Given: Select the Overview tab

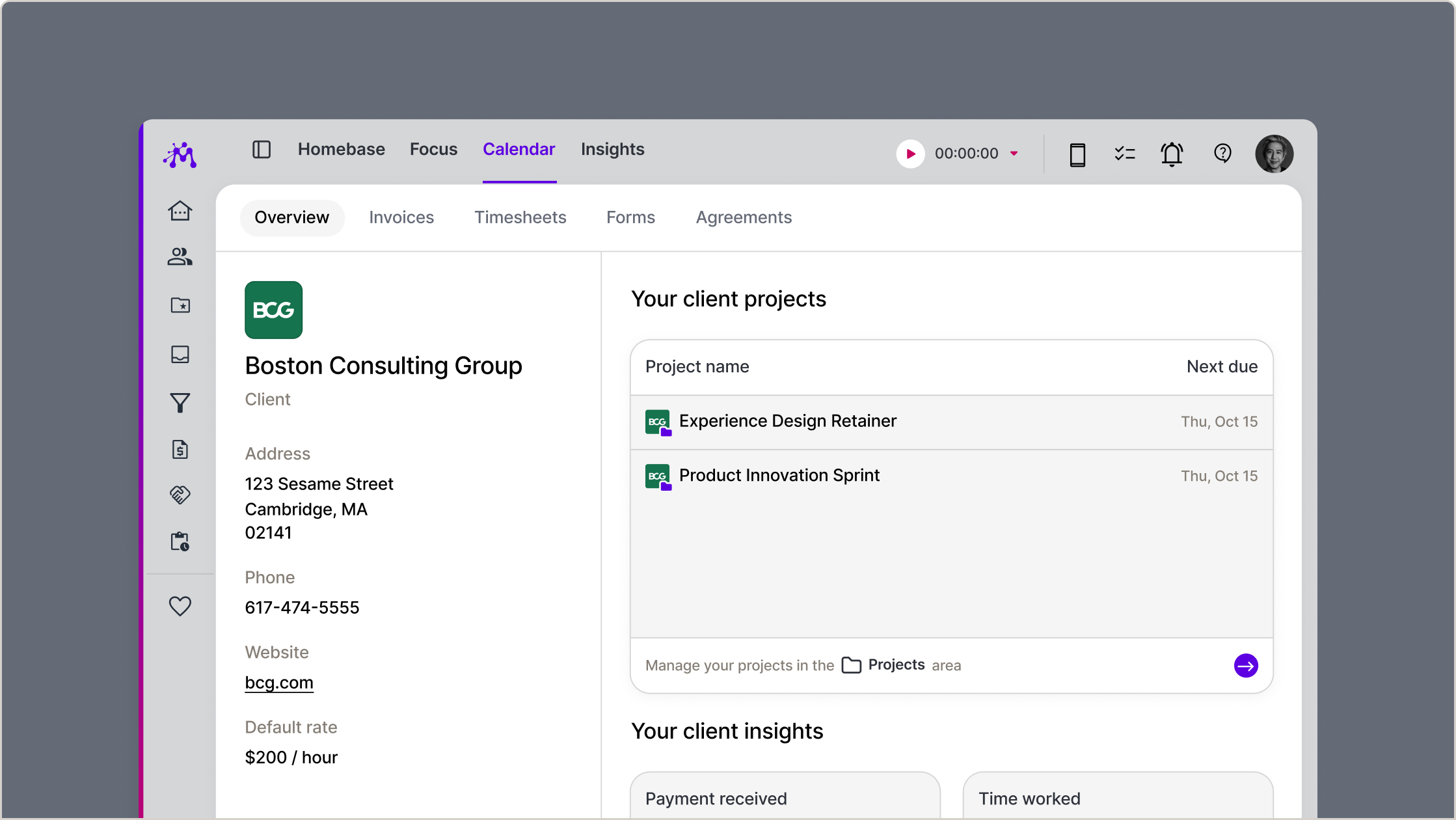Looking at the screenshot, I should (291, 218).
